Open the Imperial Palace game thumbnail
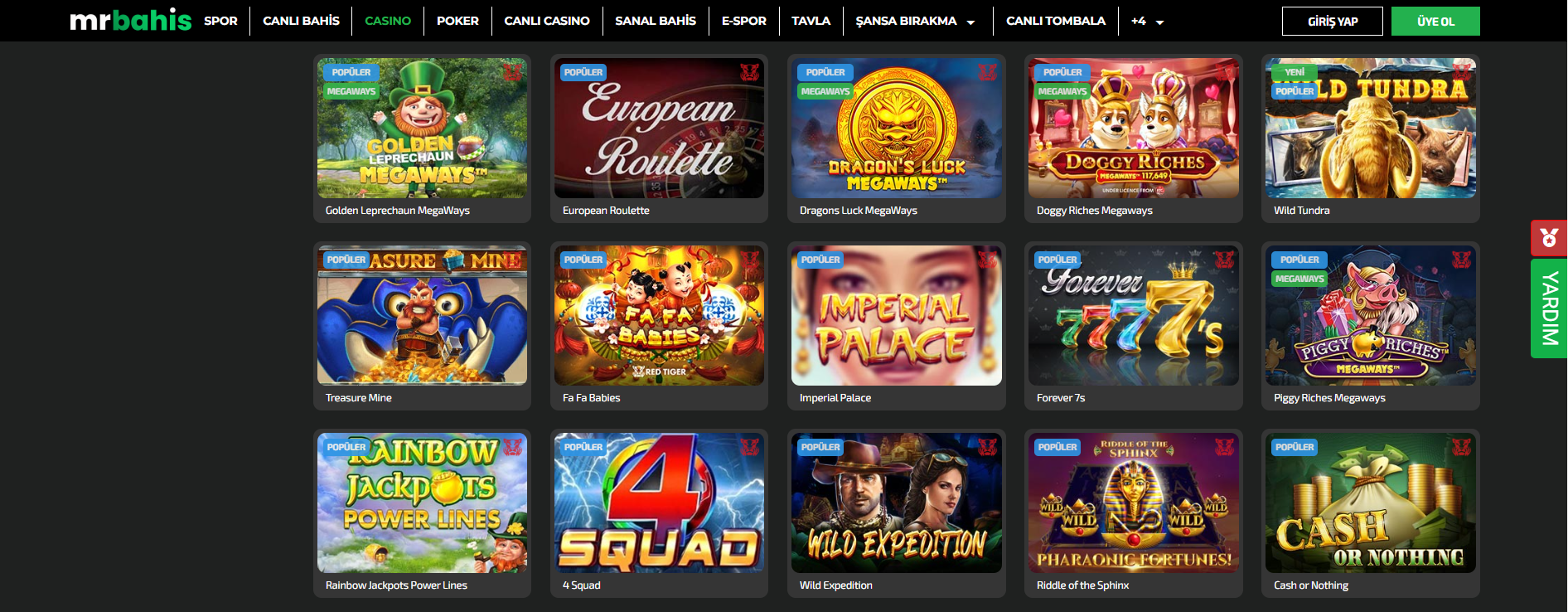 tap(897, 315)
